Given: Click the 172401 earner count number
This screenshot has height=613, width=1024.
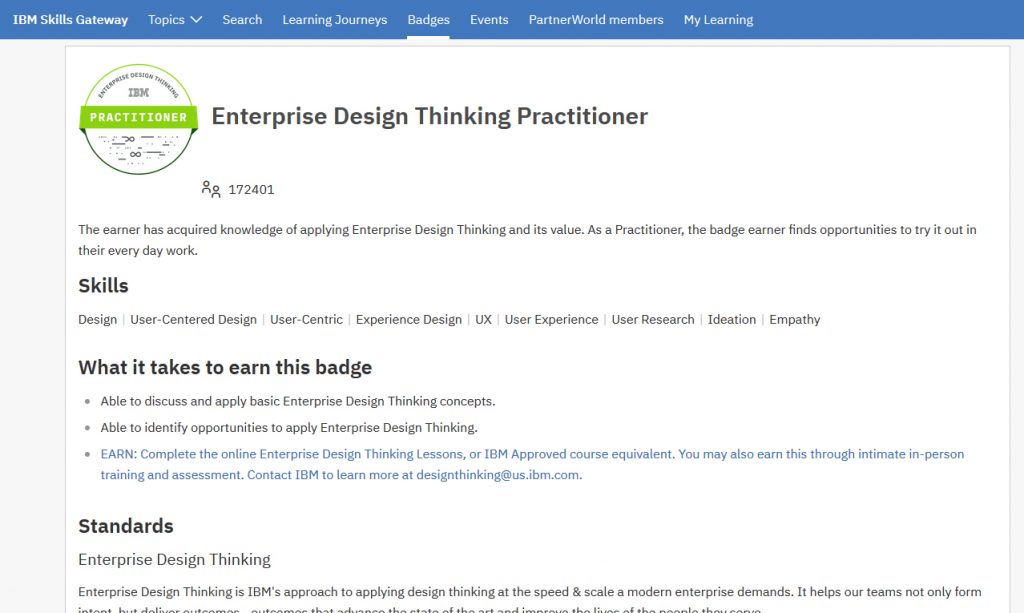Looking at the screenshot, I should [250, 188].
